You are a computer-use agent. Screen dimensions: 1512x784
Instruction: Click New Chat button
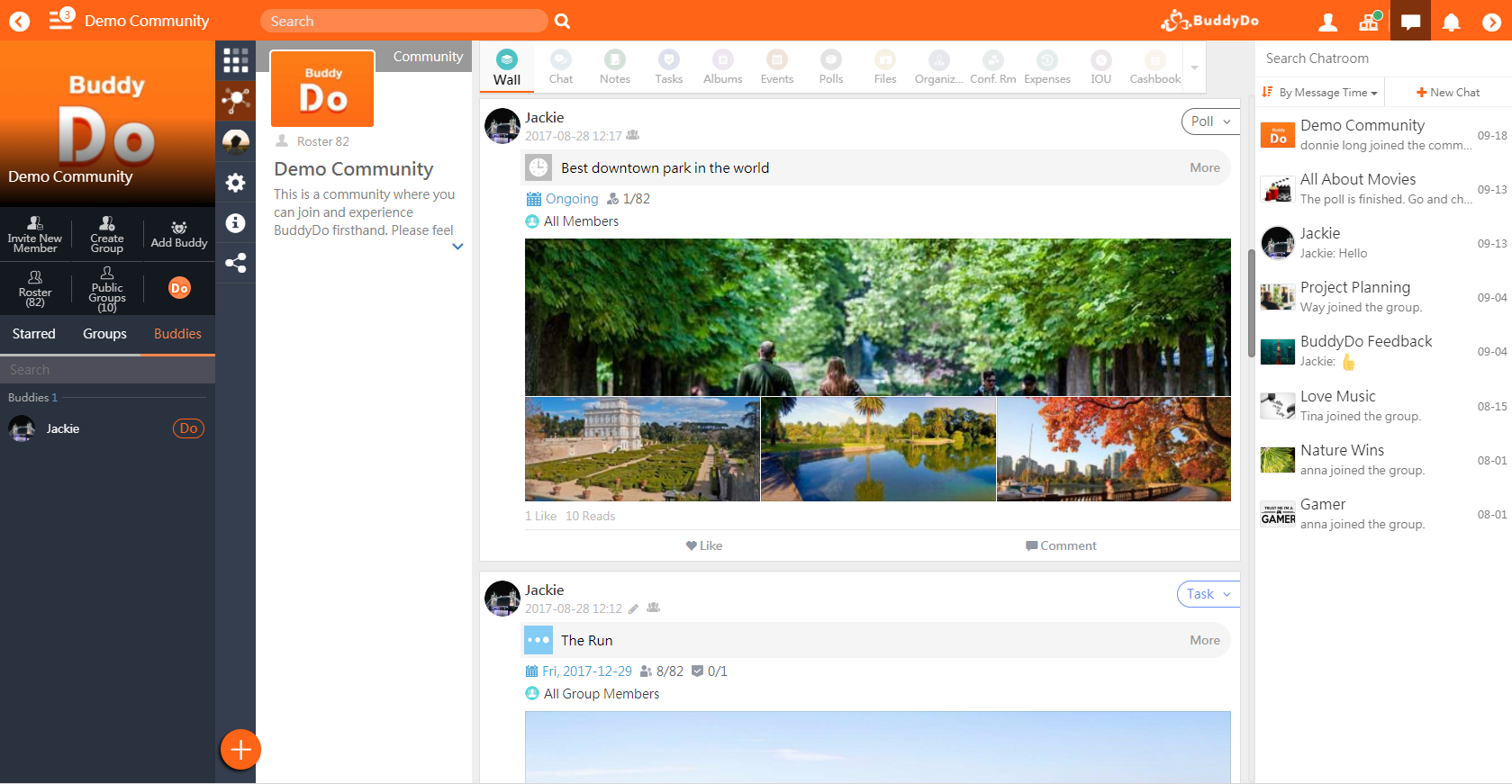click(x=1448, y=93)
